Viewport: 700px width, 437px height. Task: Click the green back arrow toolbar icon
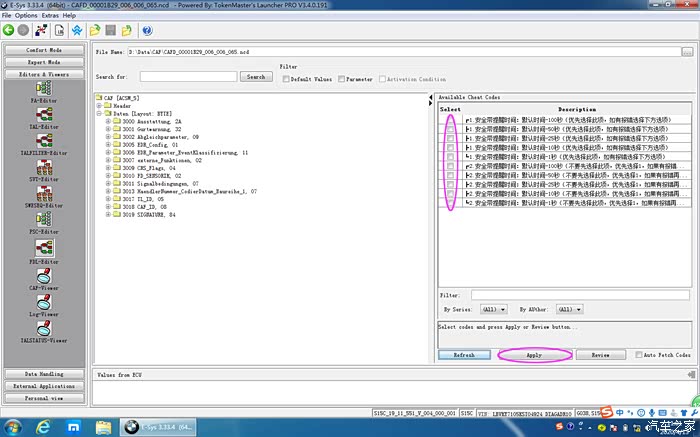tap(8, 30)
